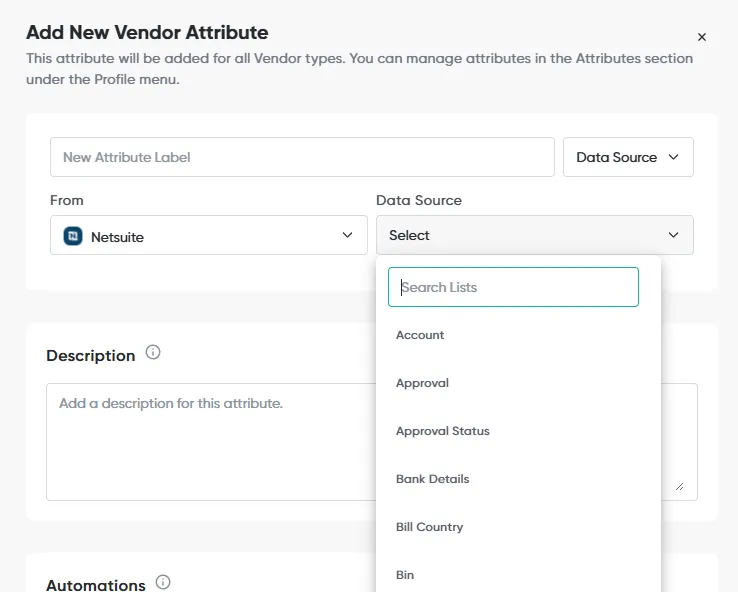Grab the description textarea resize handle
The width and height of the screenshot is (738, 592).
[x=679, y=487]
